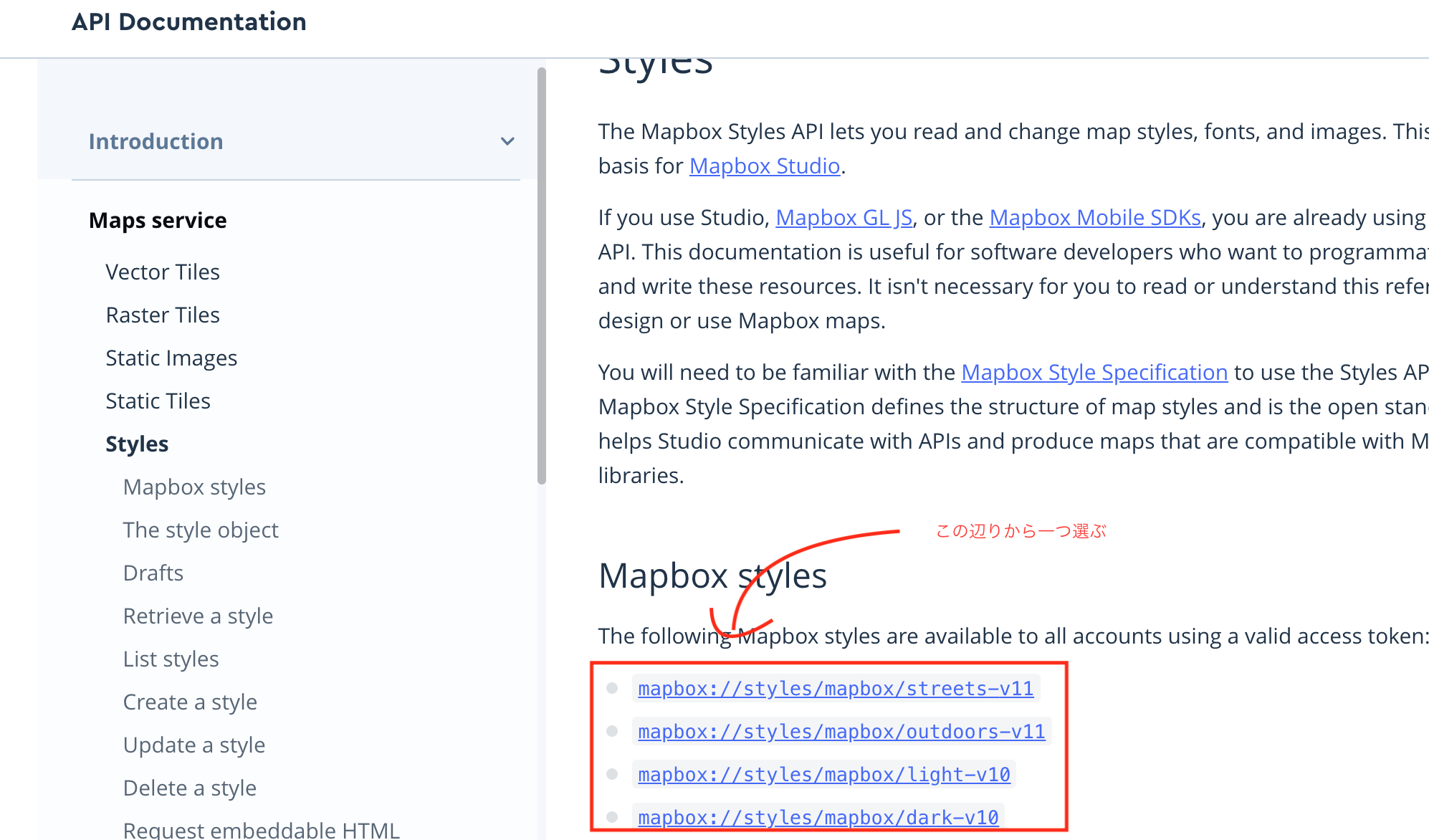Viewport: 1429px width, 840px height.
Task: Open the Mapbox Mobile SDKs link
Action: click(1094, 217)
